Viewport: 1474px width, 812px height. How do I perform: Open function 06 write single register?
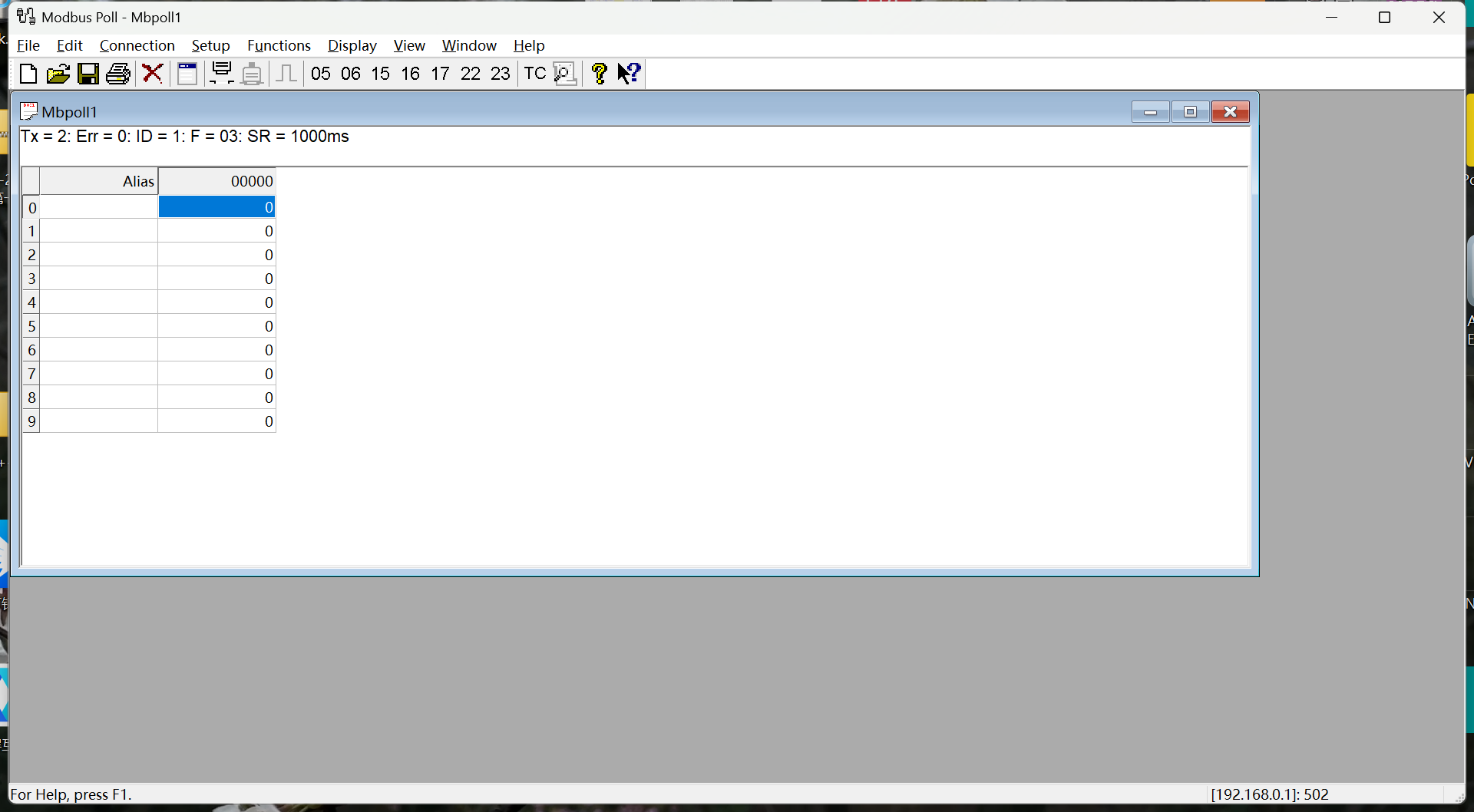(x=351, y=74)
